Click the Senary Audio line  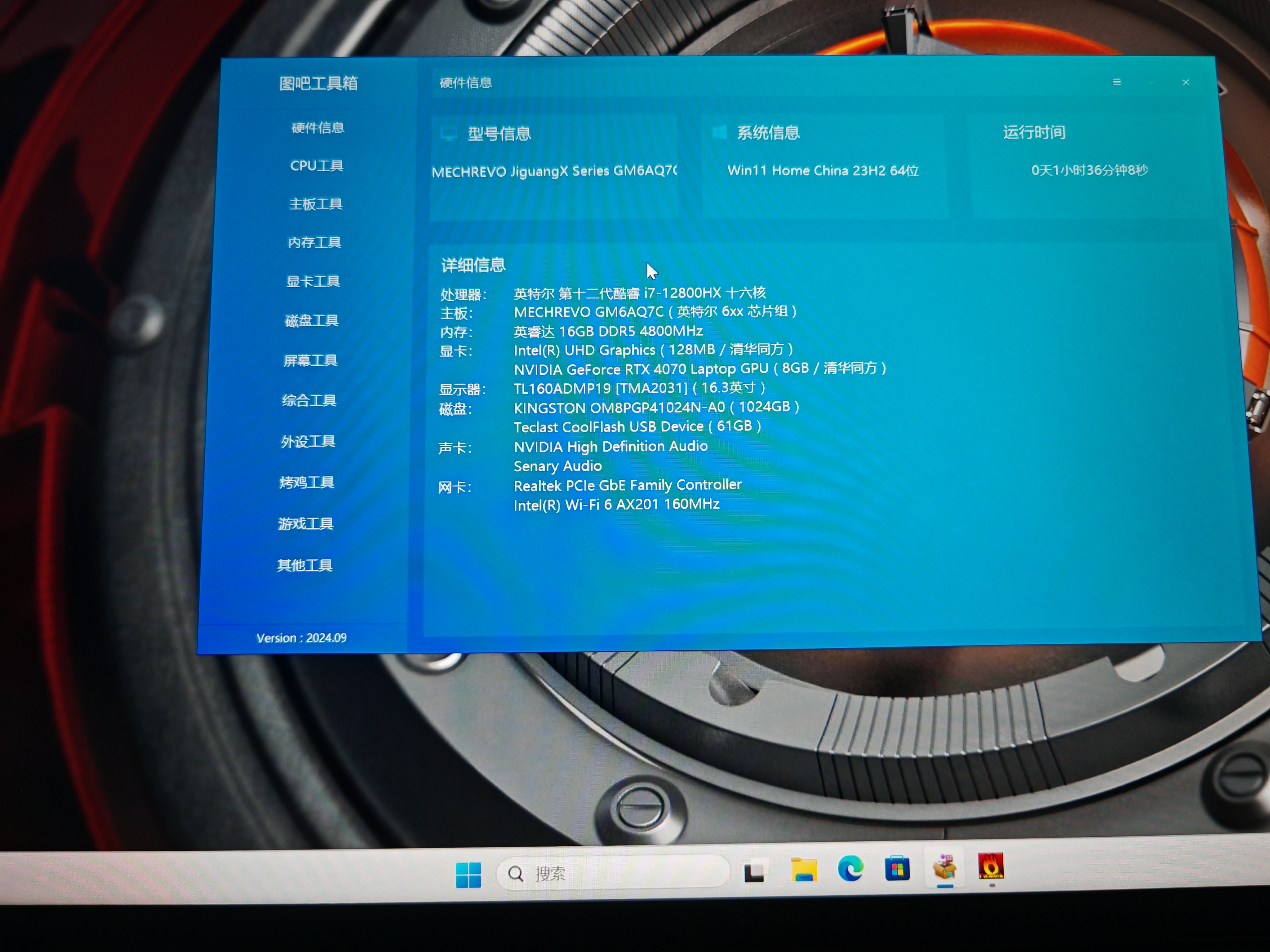click(x=557, y=466)
